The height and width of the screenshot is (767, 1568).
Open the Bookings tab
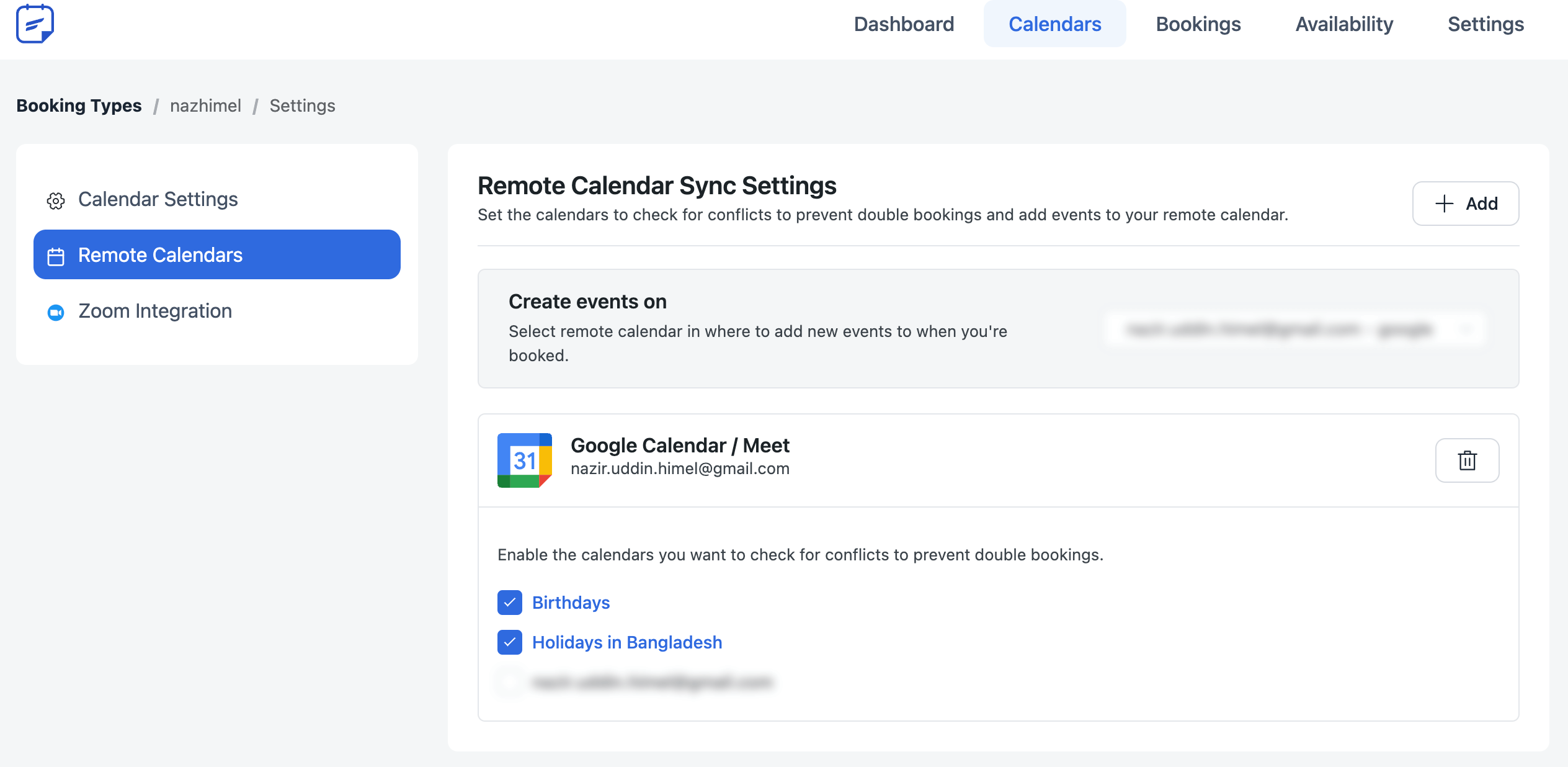coord(1198,24)
